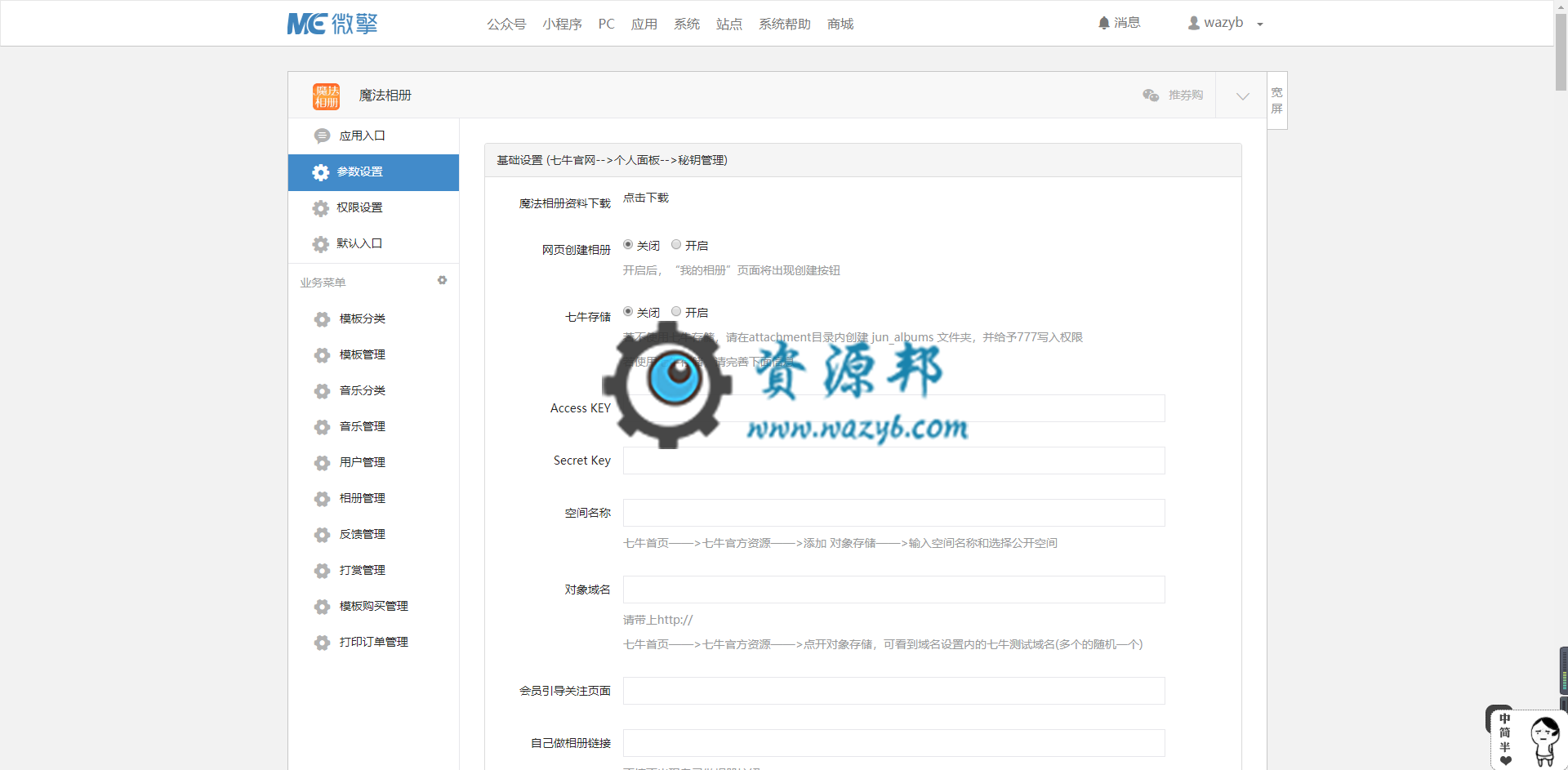Screen dimensions: 1568x770
Task: Open the 站点 menu
Action: pyautogui.click(x=729, y=24)
